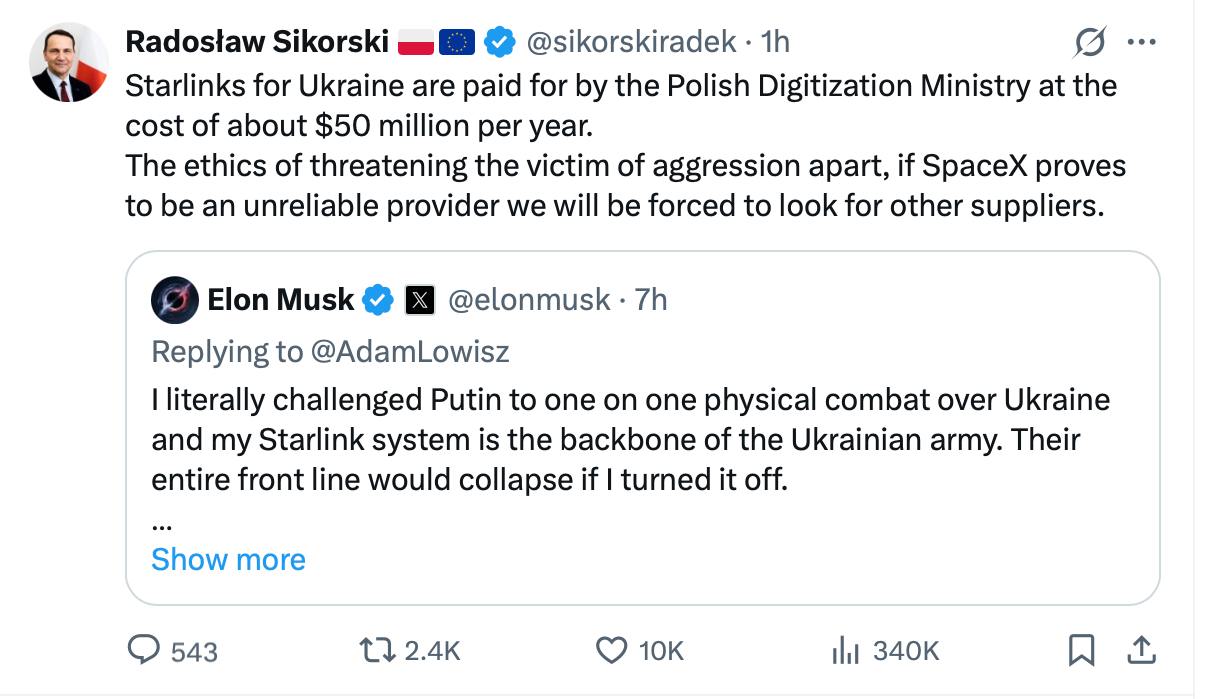The width and height of the screenshot is (1208, 699).
Task: Open the @sikorskiradek handle link
Action: [630, 41]
